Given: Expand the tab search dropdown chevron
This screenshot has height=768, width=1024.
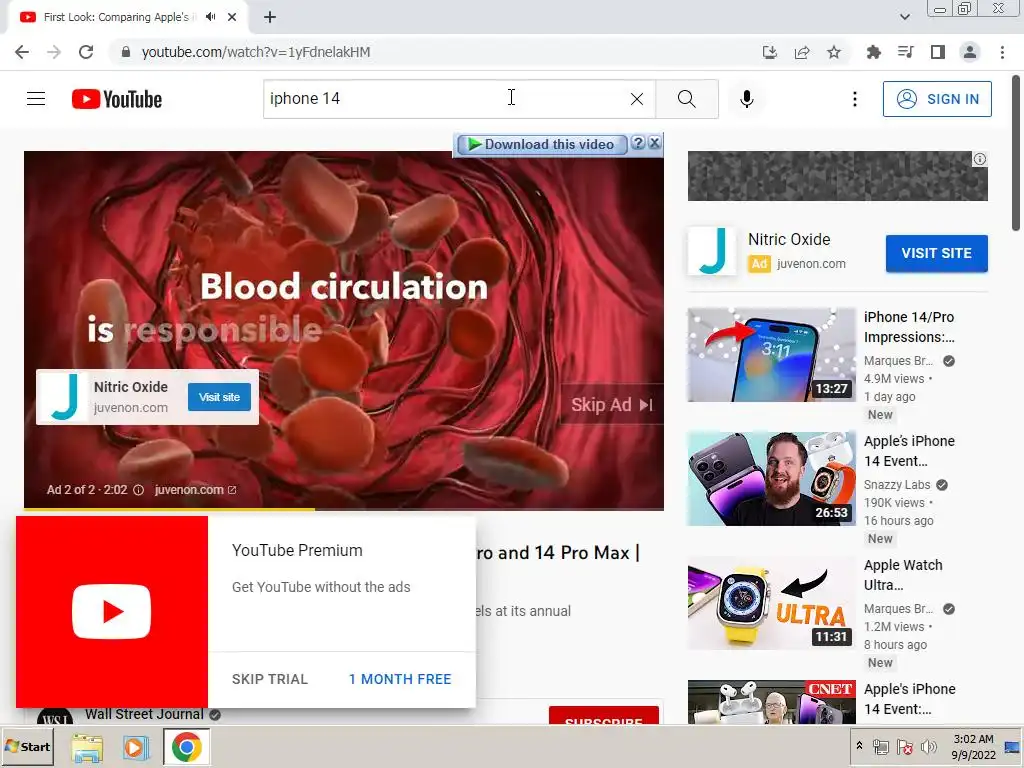Looking at the screenshot, I should point(904,17).
